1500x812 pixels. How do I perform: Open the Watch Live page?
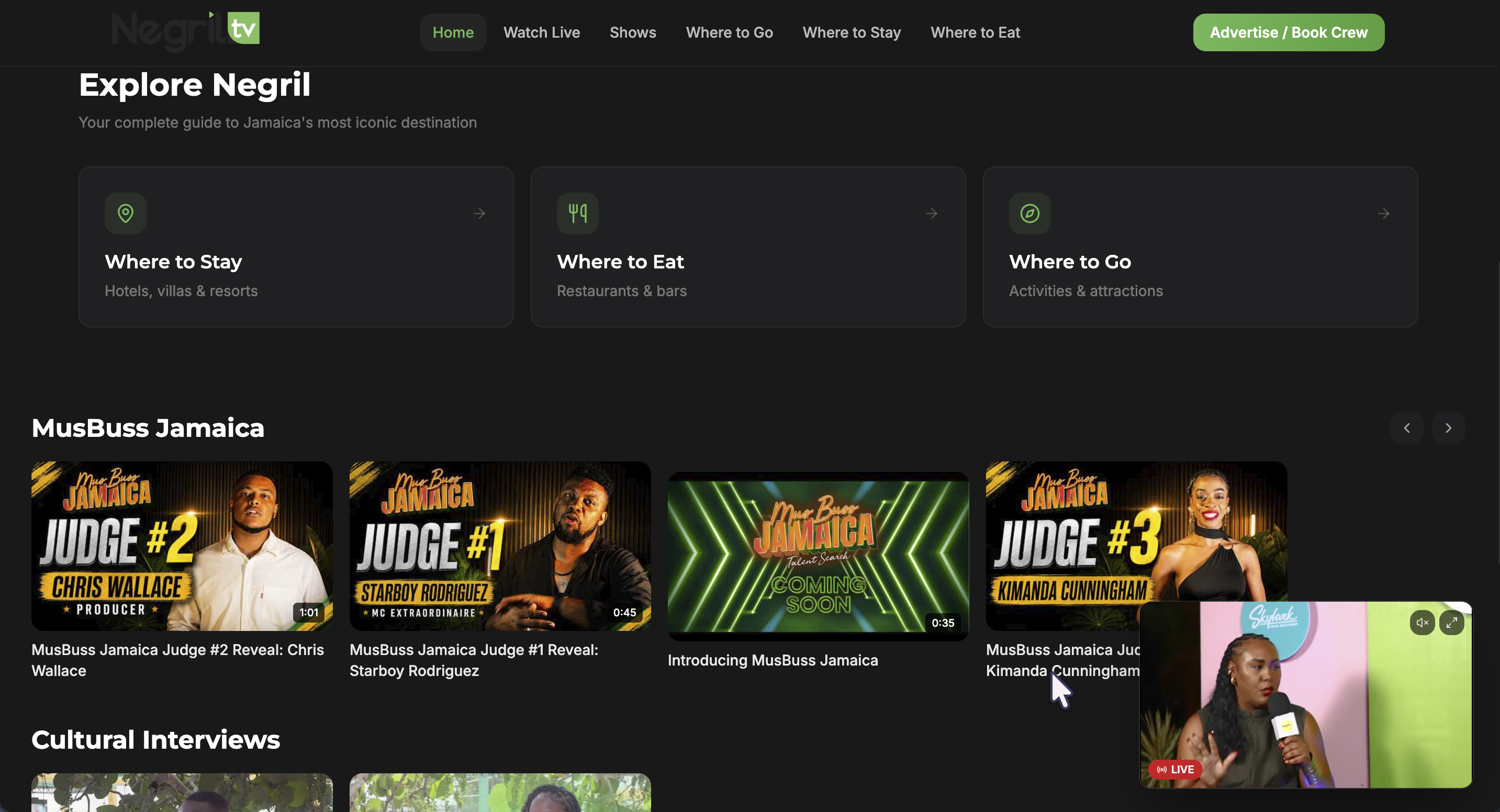point(542,32)
